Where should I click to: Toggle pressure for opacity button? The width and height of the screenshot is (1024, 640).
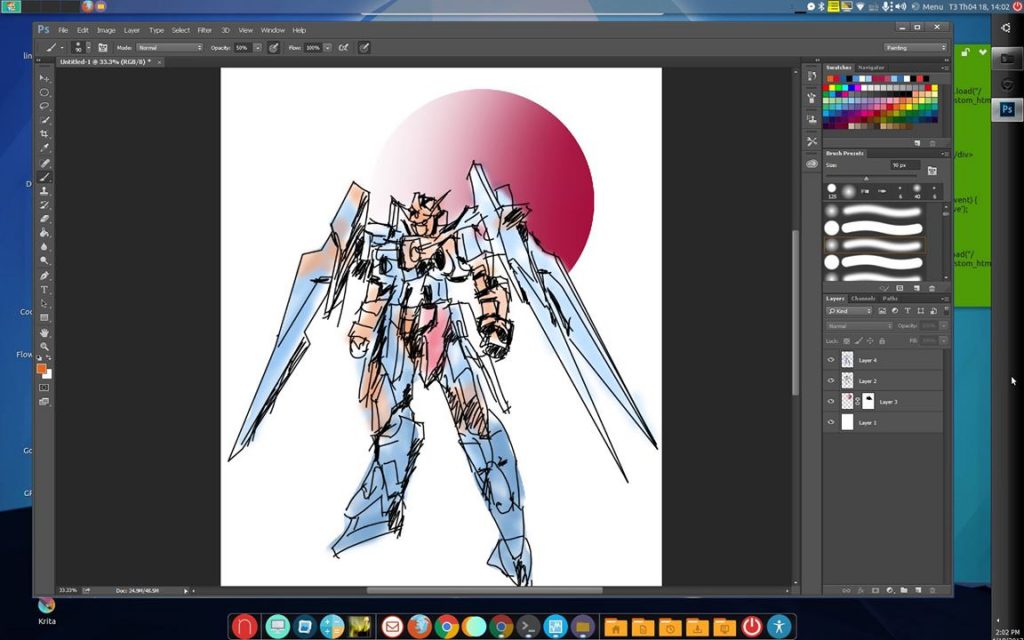pos(274,48)
